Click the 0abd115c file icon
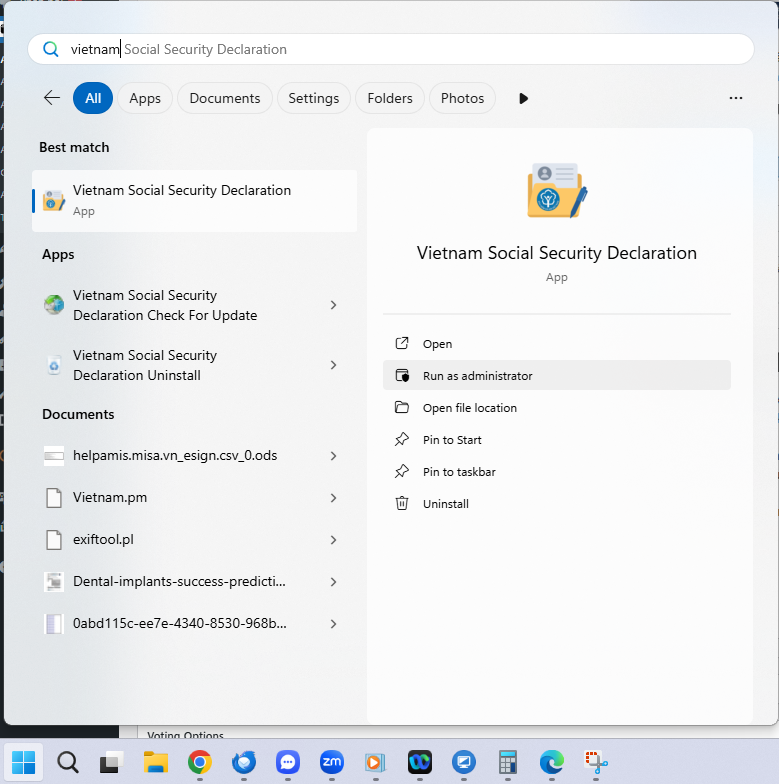This screenshot has width=779, height=784. (x=54, y=624)
